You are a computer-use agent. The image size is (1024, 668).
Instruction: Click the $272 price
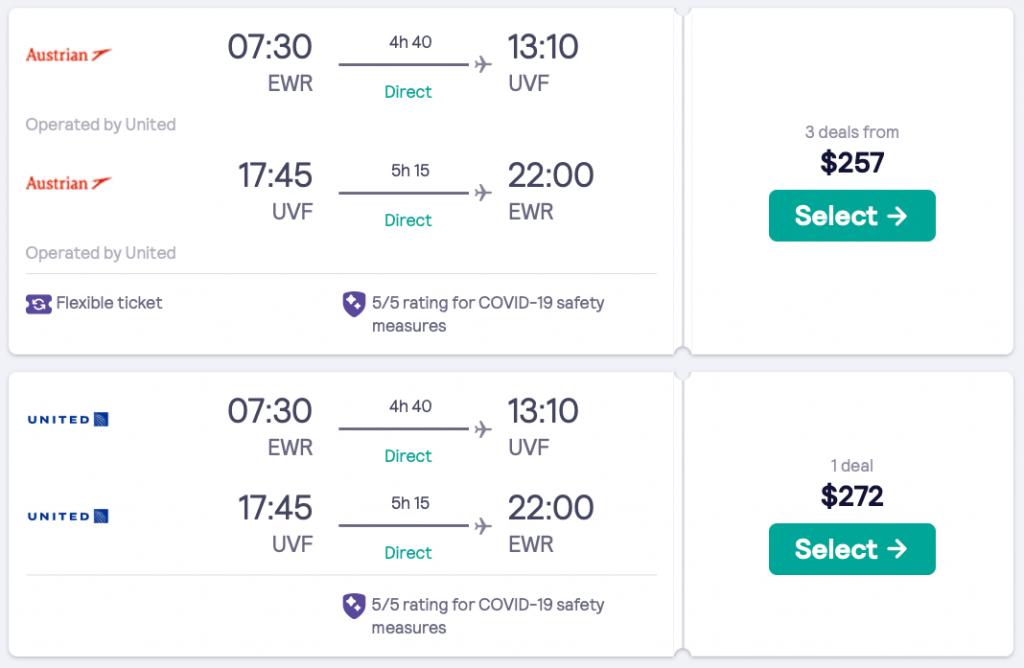[x=851, y=495]
